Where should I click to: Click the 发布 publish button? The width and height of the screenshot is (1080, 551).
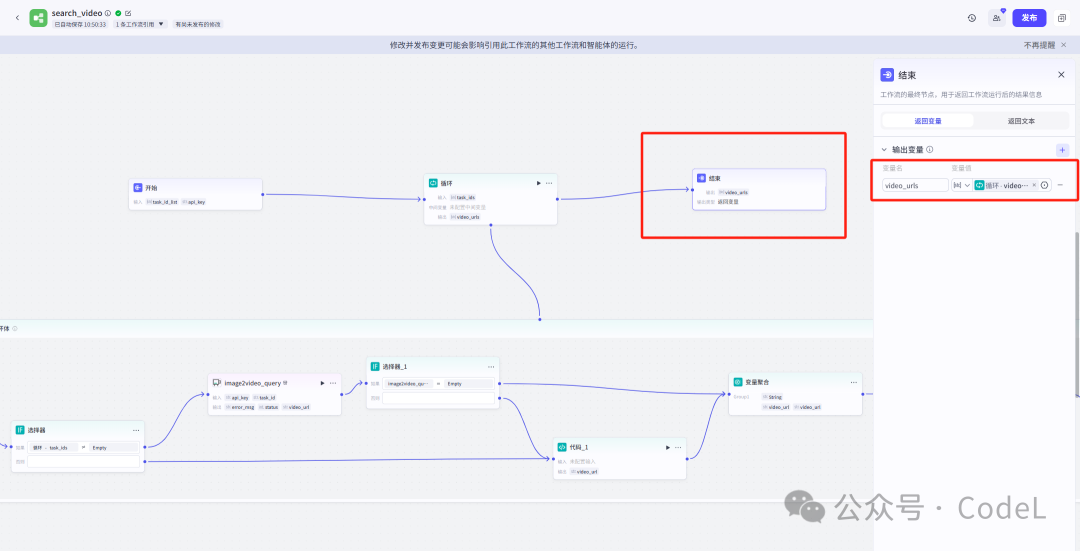coord(1029,18)
